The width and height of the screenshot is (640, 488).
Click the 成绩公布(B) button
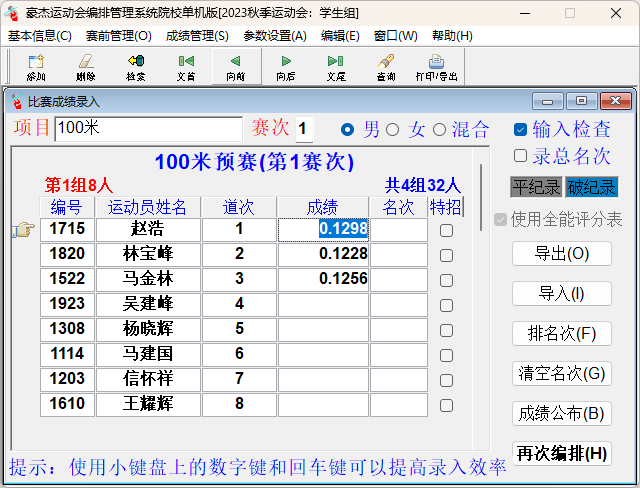(562, 413)
